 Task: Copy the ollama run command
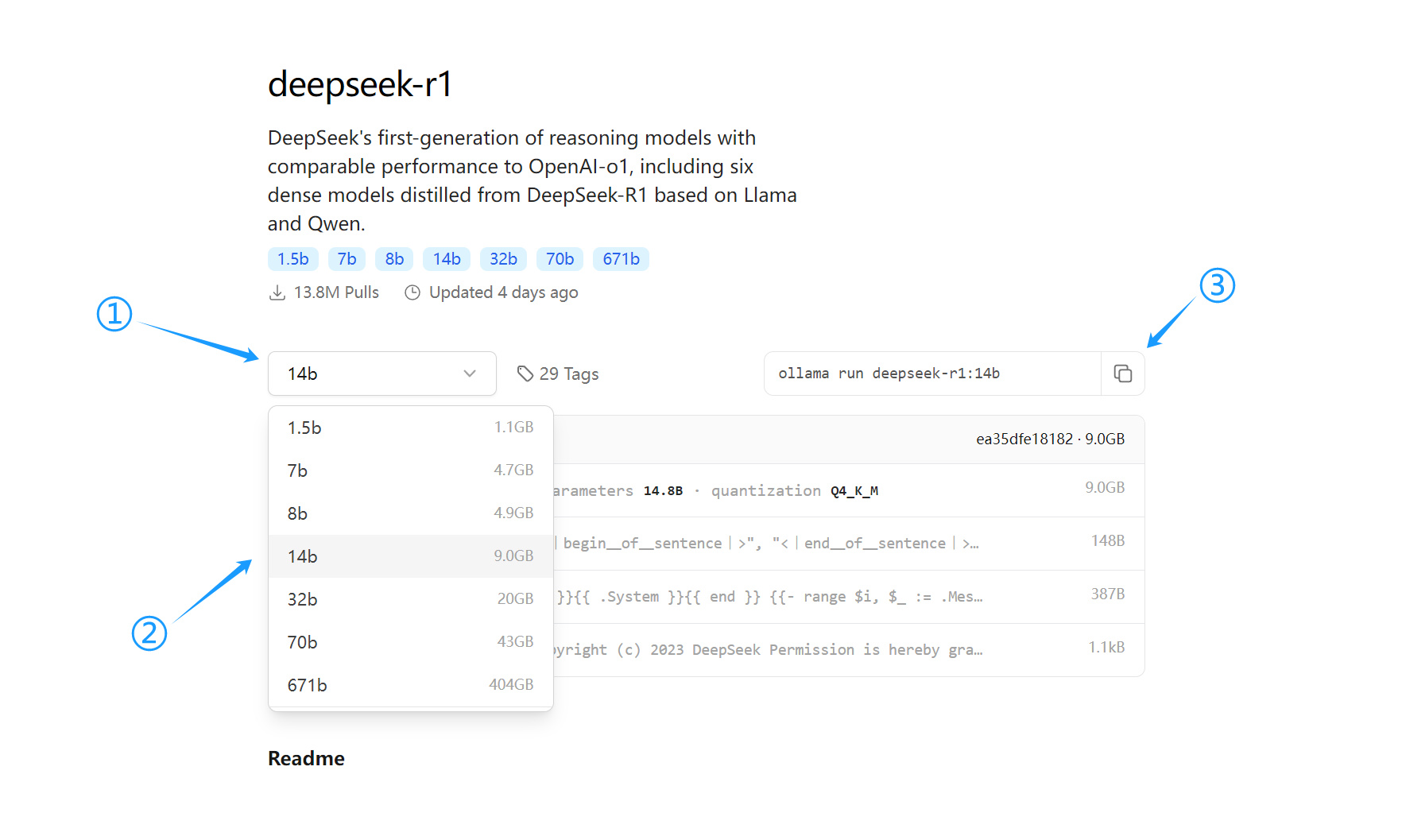coord(1122,374)
